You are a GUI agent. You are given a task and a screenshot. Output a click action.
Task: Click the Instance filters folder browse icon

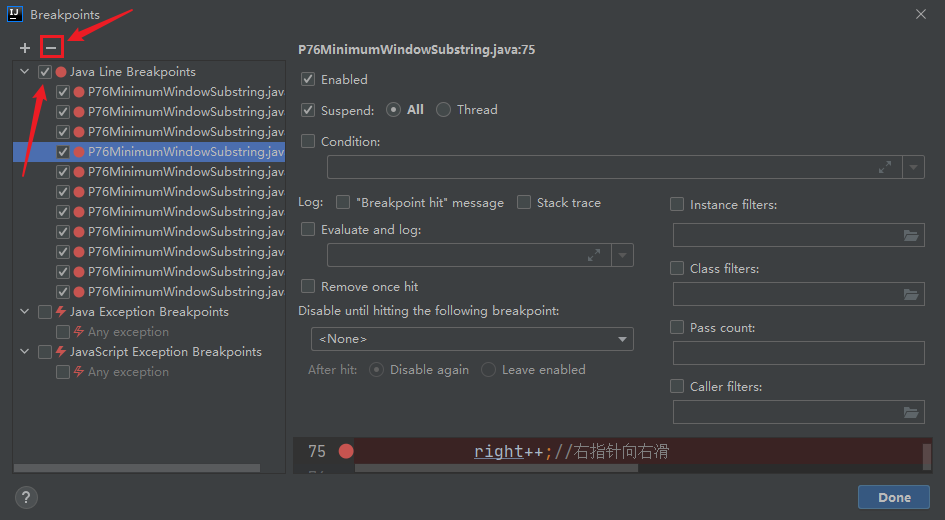pos(910,236)
